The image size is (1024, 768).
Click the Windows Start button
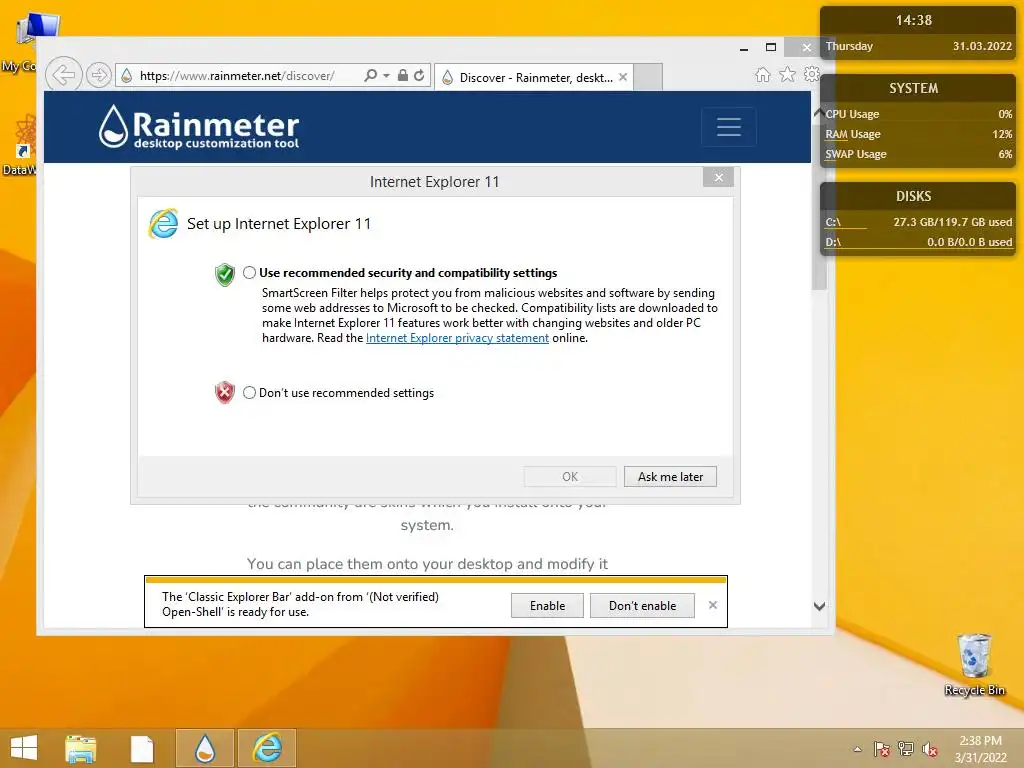[x=24, y=748]
